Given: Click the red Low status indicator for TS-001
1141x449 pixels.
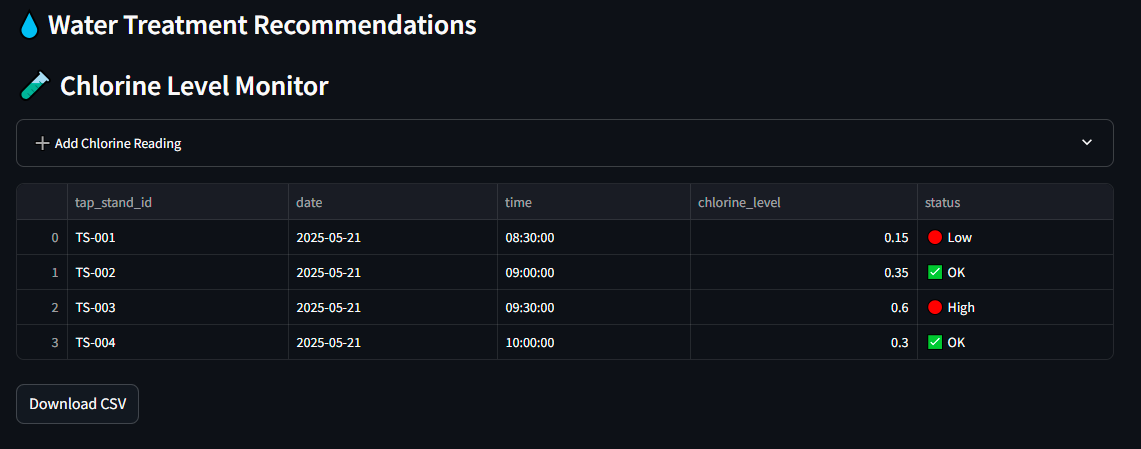Looking at the screenshot, I should click(935, 238).
